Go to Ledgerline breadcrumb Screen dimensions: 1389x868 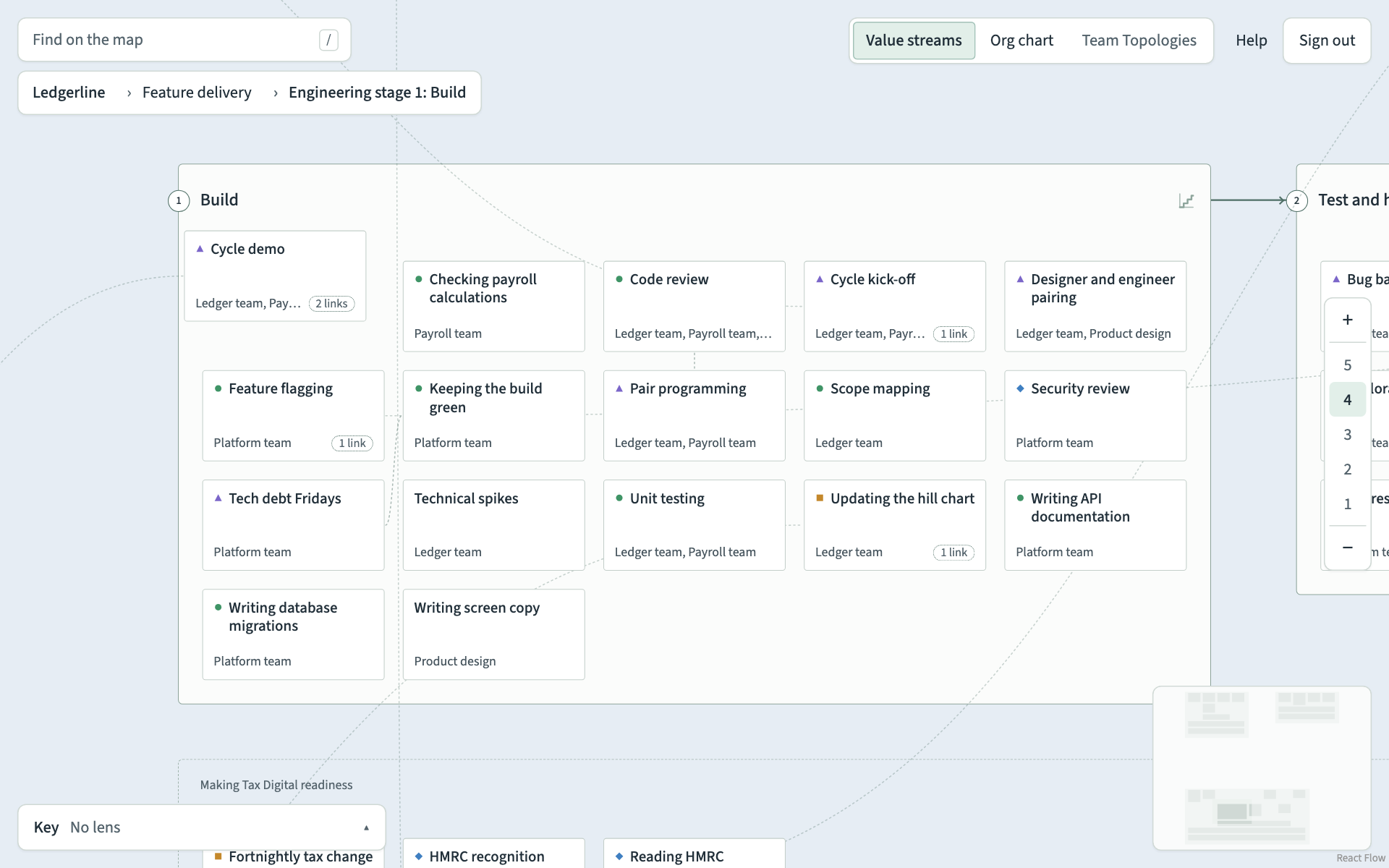click(69, 93)
